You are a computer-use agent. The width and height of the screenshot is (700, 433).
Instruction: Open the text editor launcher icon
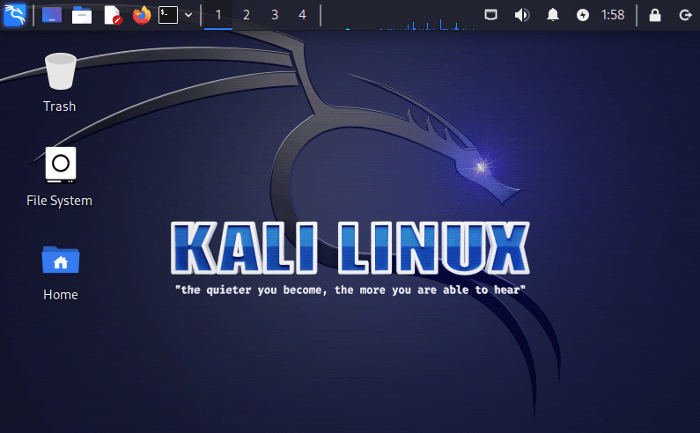[112, 15]
